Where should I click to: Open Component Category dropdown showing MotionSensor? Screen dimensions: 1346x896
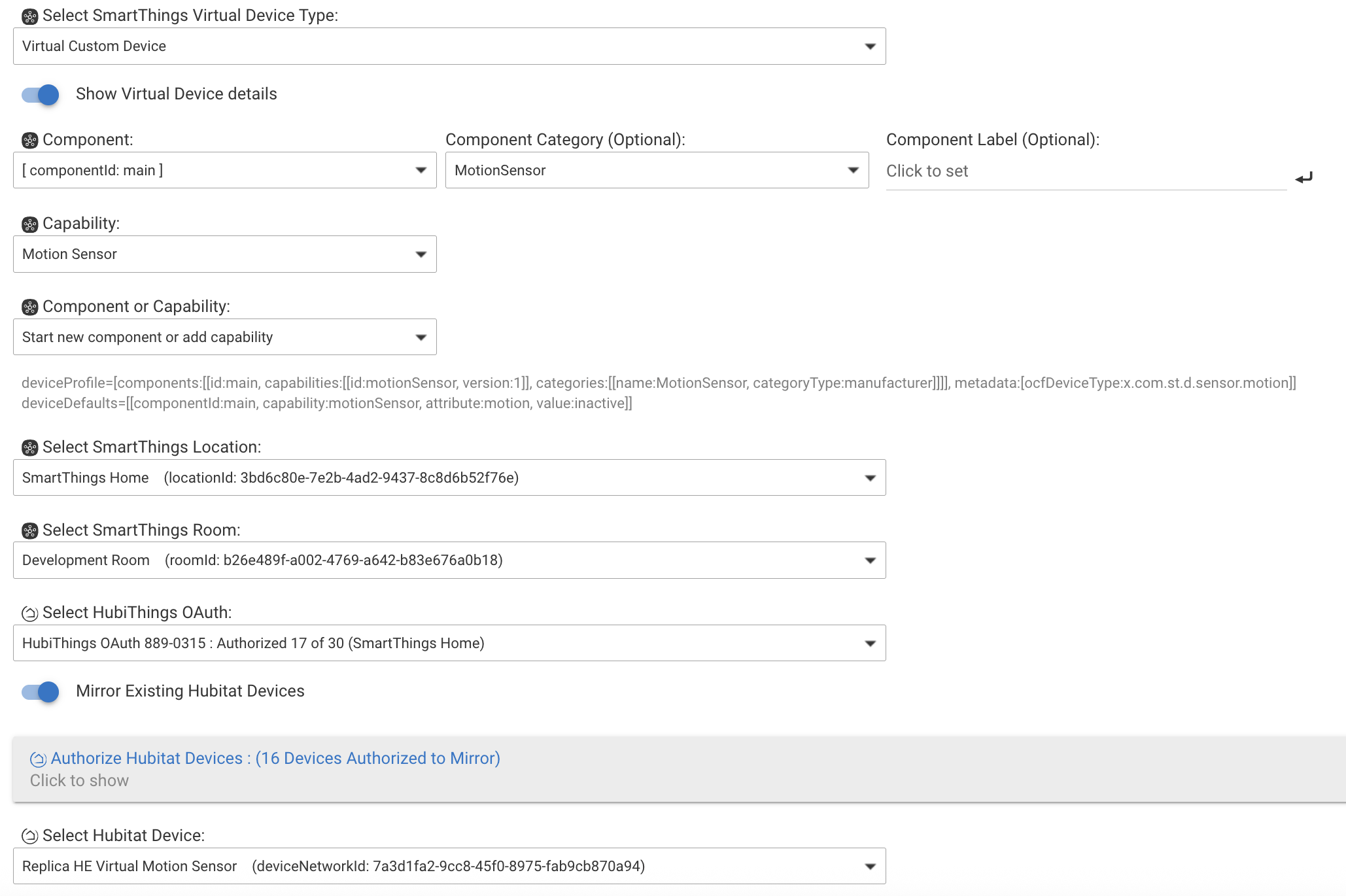(657, 171)
